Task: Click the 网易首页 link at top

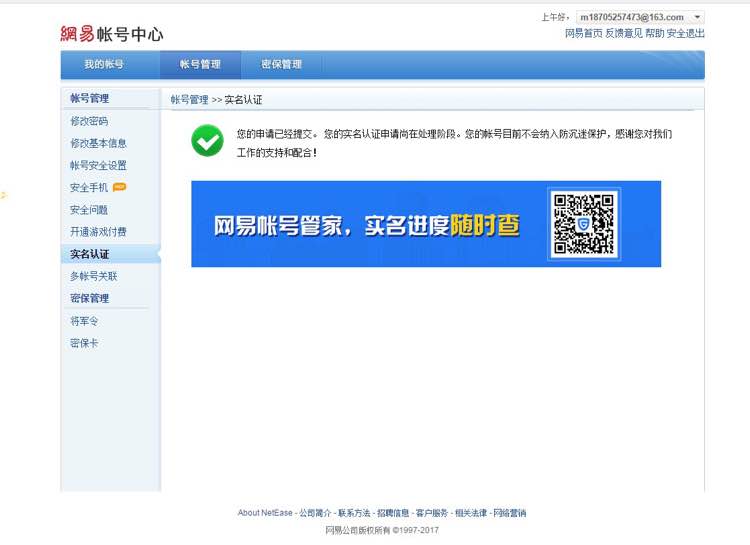Action: 584,33
